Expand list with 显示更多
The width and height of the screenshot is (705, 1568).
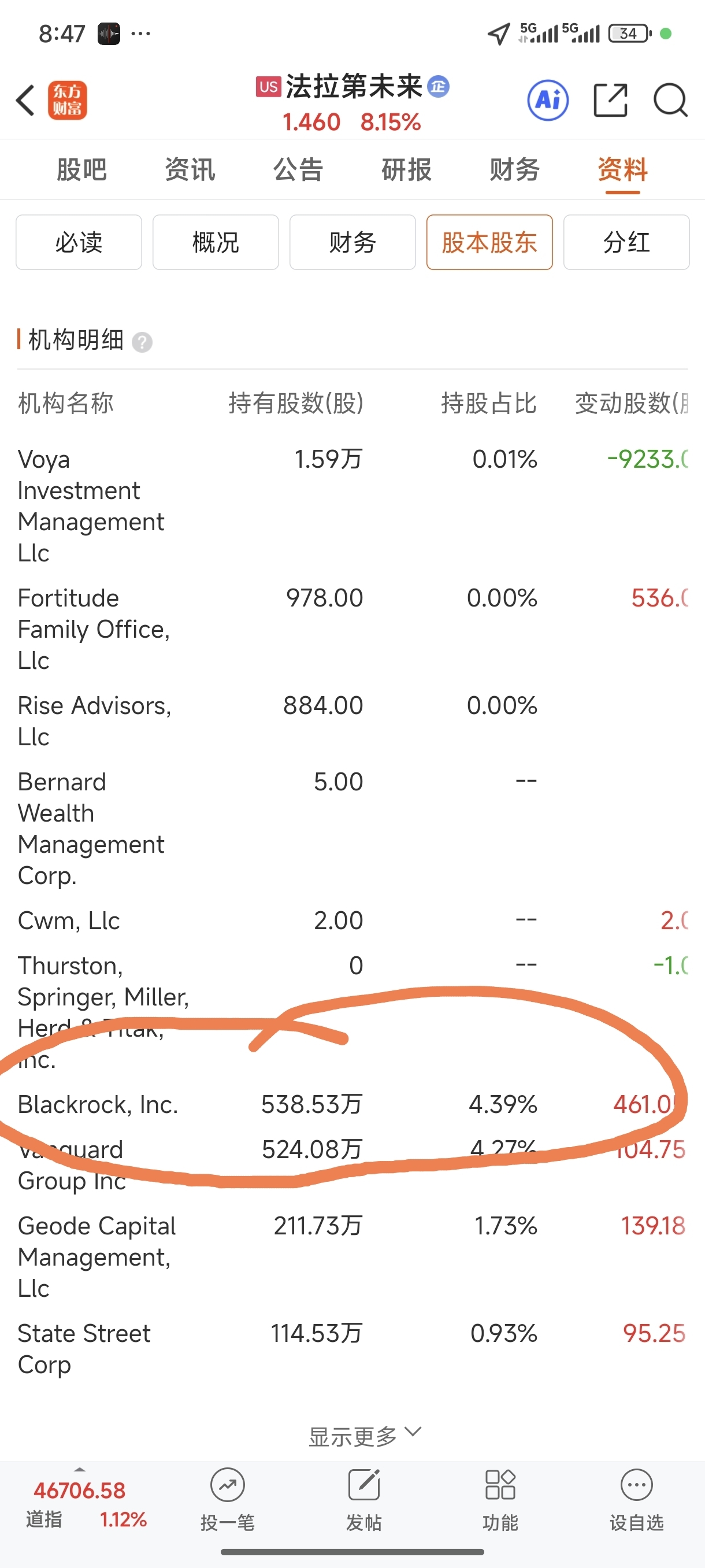[363, 1435]
